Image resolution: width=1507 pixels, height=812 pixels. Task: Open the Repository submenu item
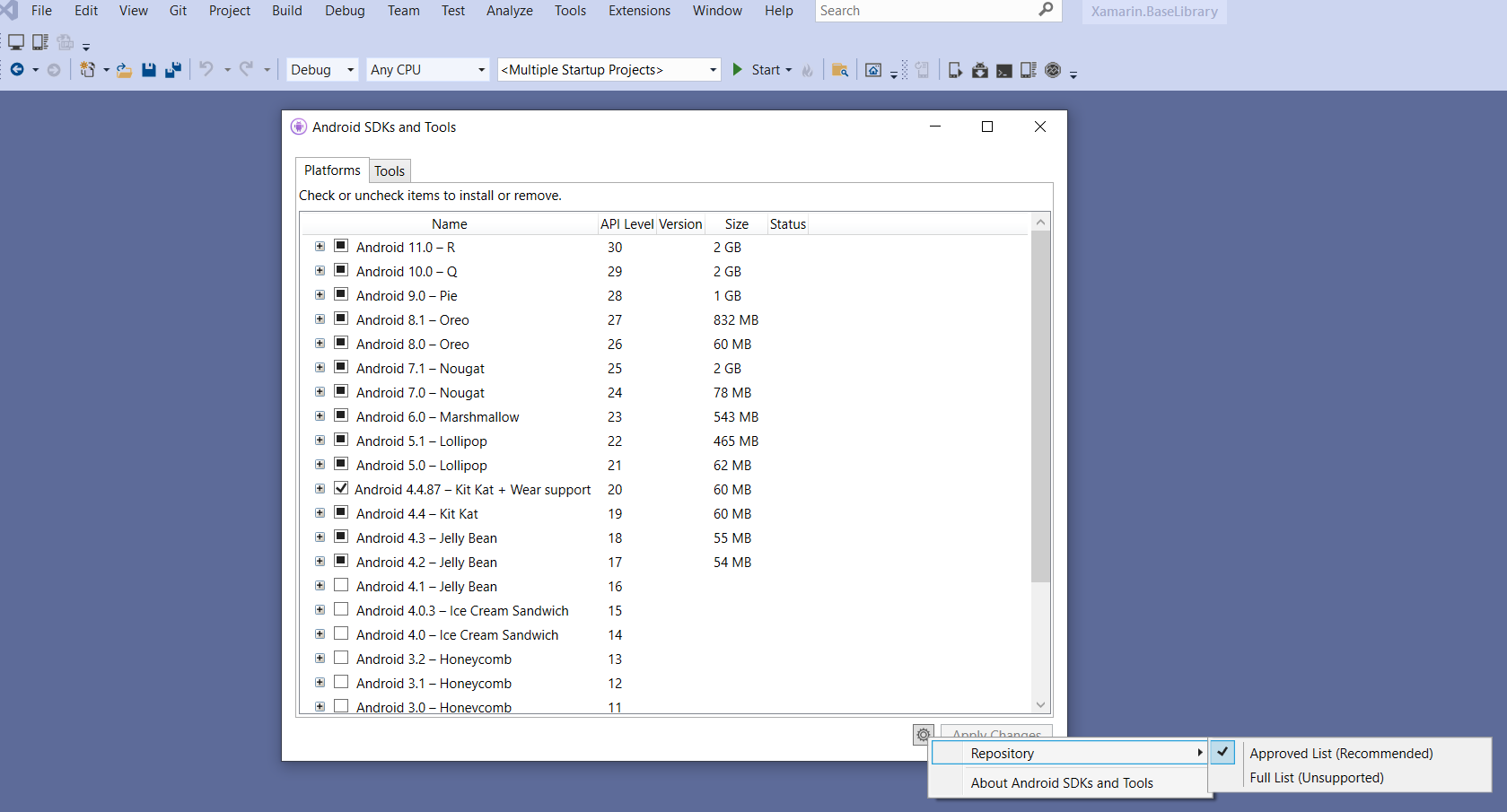point(1069,753)
